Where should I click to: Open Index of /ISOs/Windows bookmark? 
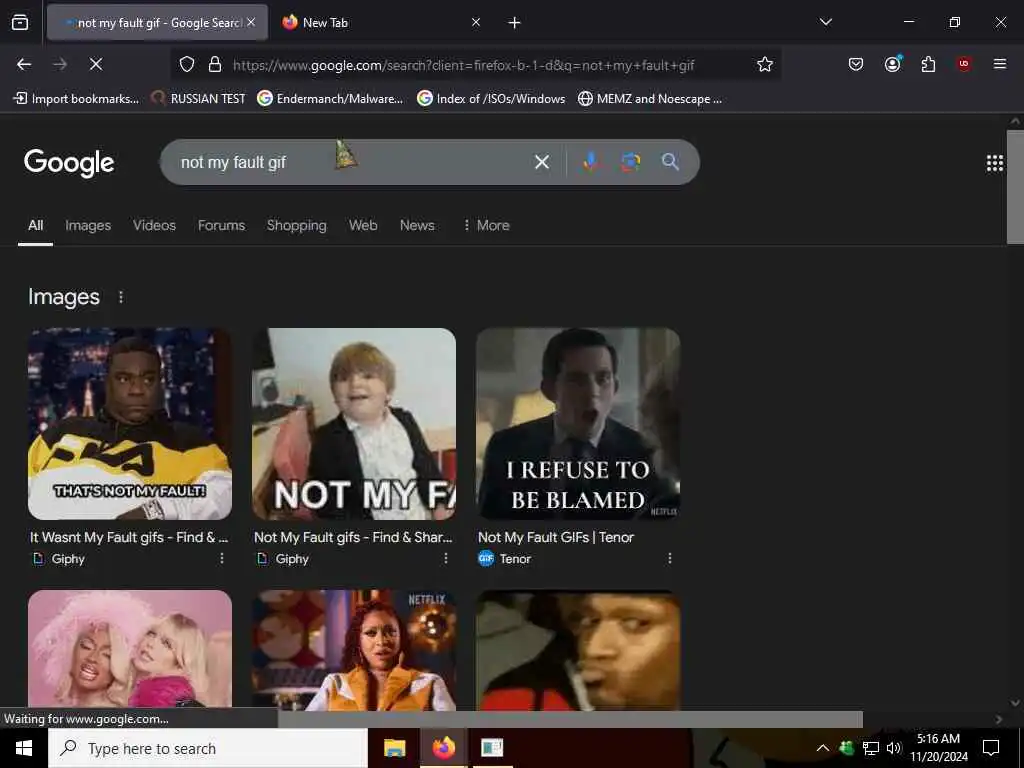tap(491, 99)
